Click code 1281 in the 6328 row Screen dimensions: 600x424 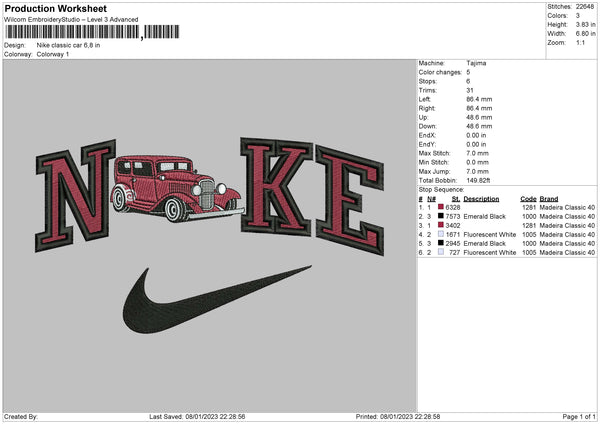(x=529, y=207)
